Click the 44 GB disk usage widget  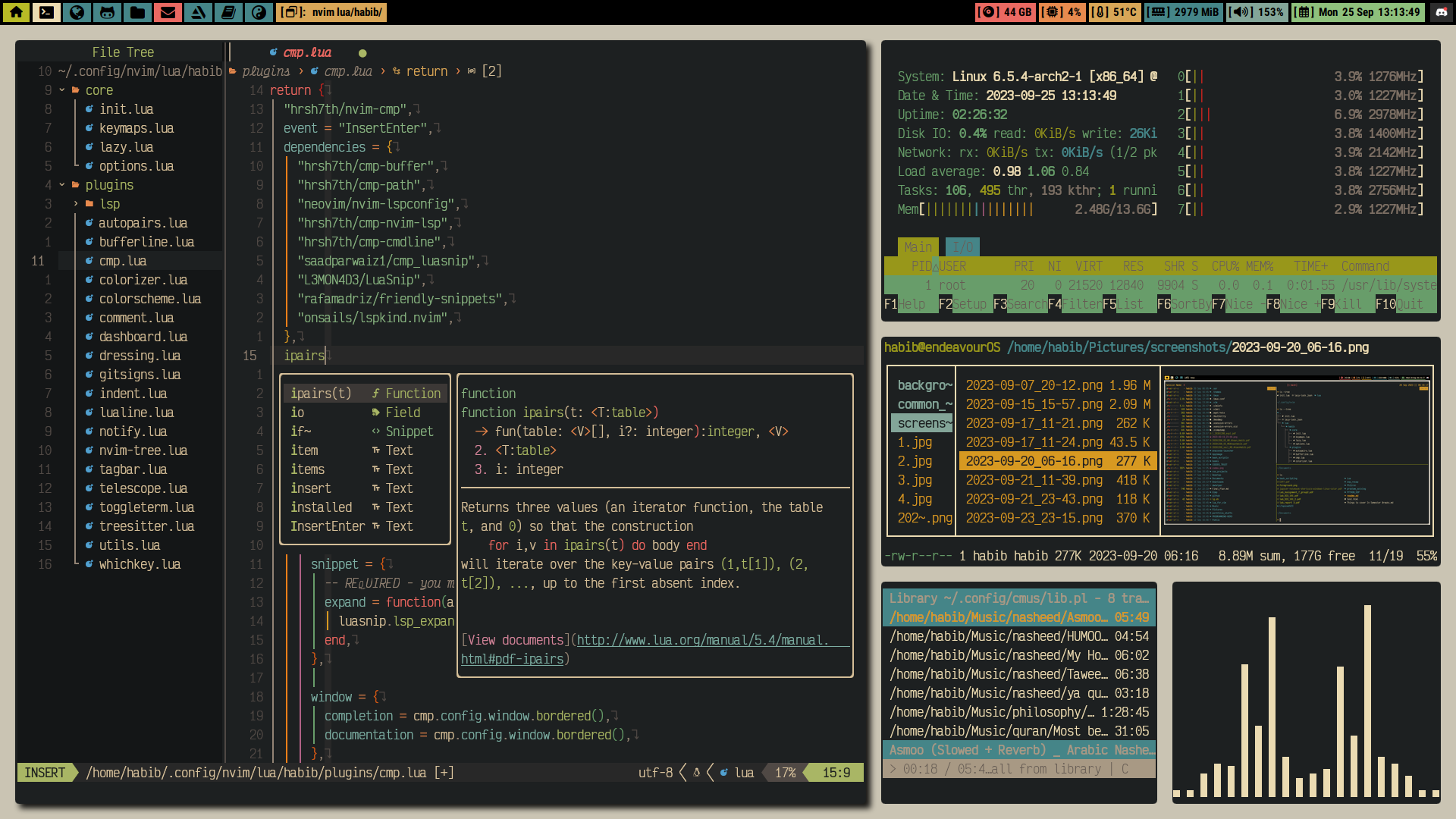[1006, 12]
